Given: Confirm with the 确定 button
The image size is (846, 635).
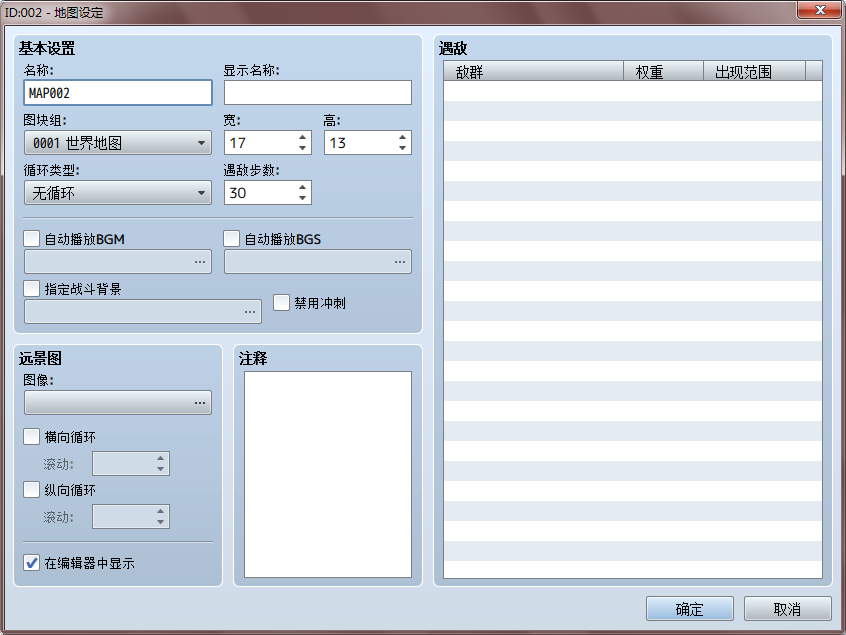Looking at the screenshot, I should (690, 609).
